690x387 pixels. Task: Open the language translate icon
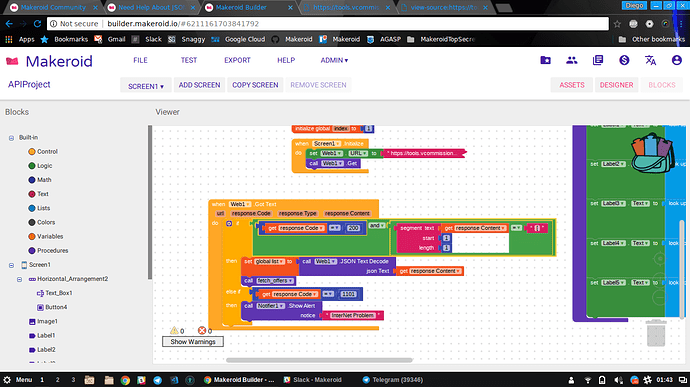click(x=650, y=60)
